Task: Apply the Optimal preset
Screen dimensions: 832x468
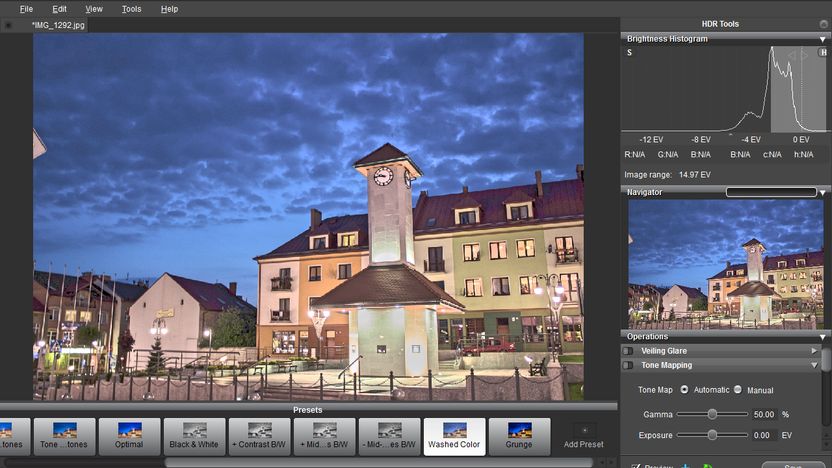Action: (x=129, y=437)
